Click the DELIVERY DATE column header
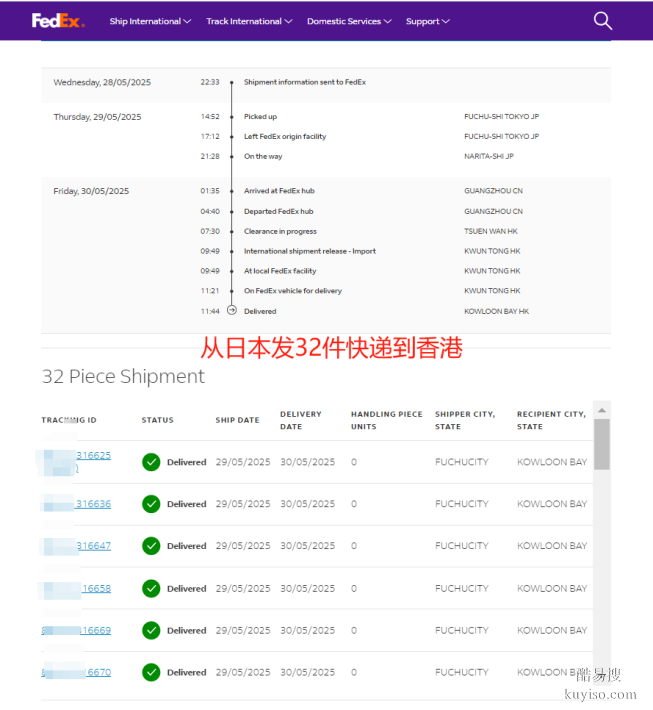The height and width of the screenshot is (710, 653). [x=301, y=420]
